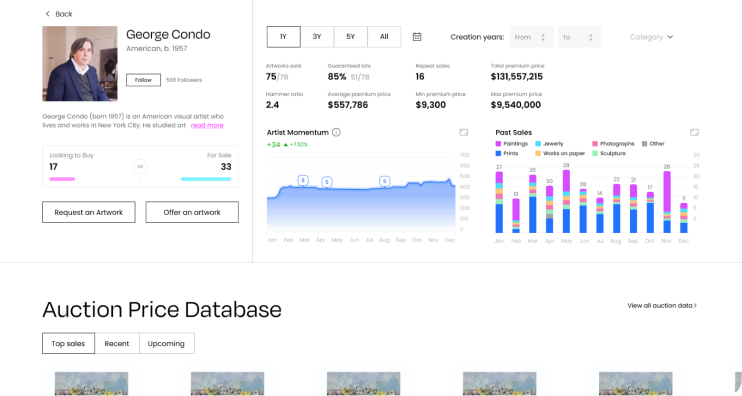Viewport: 742px width, 396px height.
Task: Toggle Works on paper legend swatch
Action: tap(538, 154)
